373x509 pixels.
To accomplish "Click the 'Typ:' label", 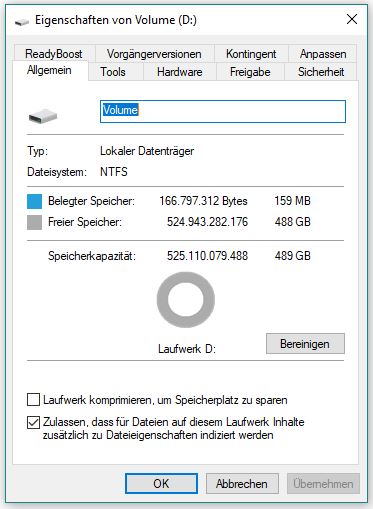I will click(37, 151).
